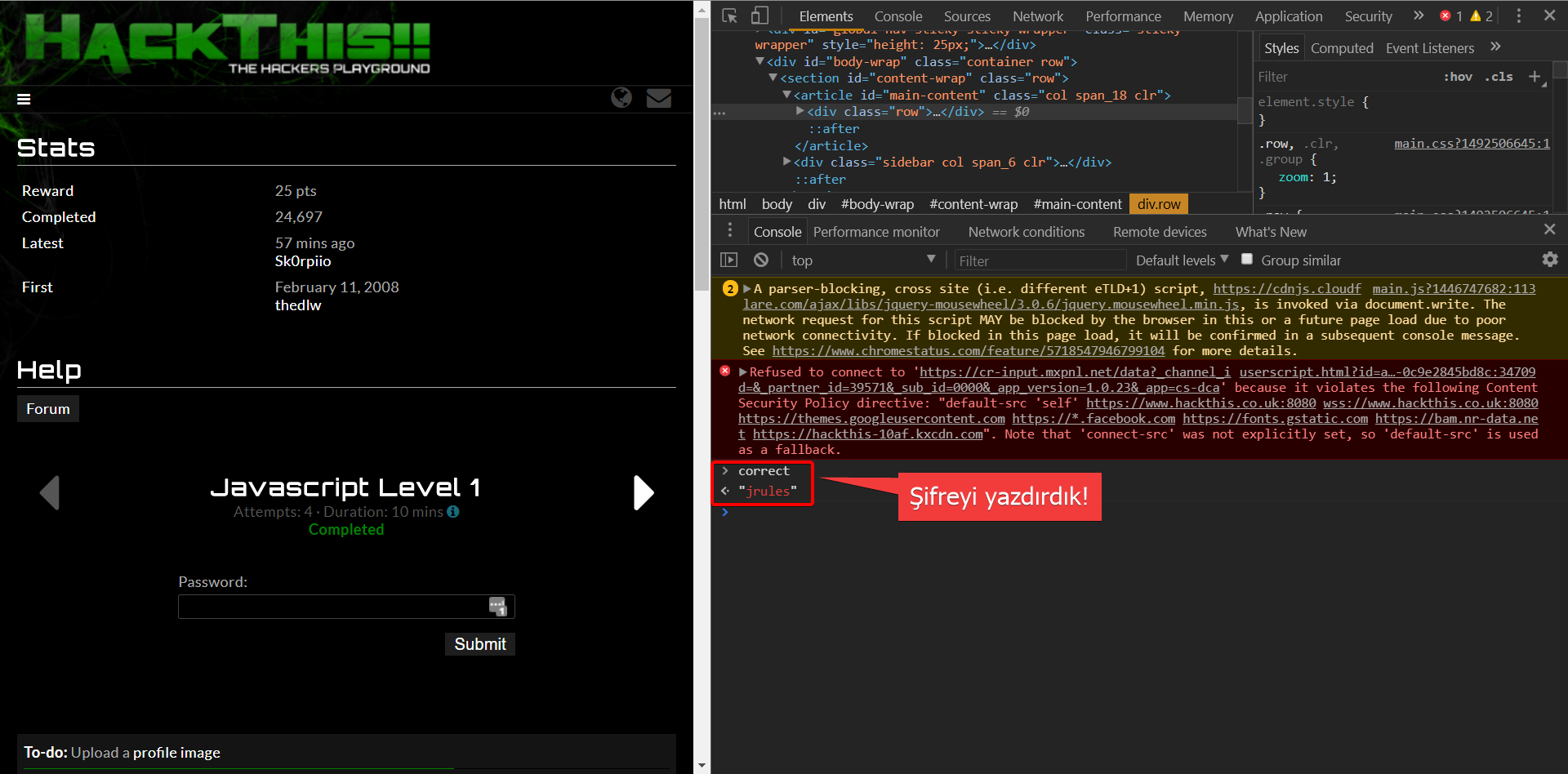Open the chromestatus.com feature link
The image size is (1568, 774).
[969, 350]
